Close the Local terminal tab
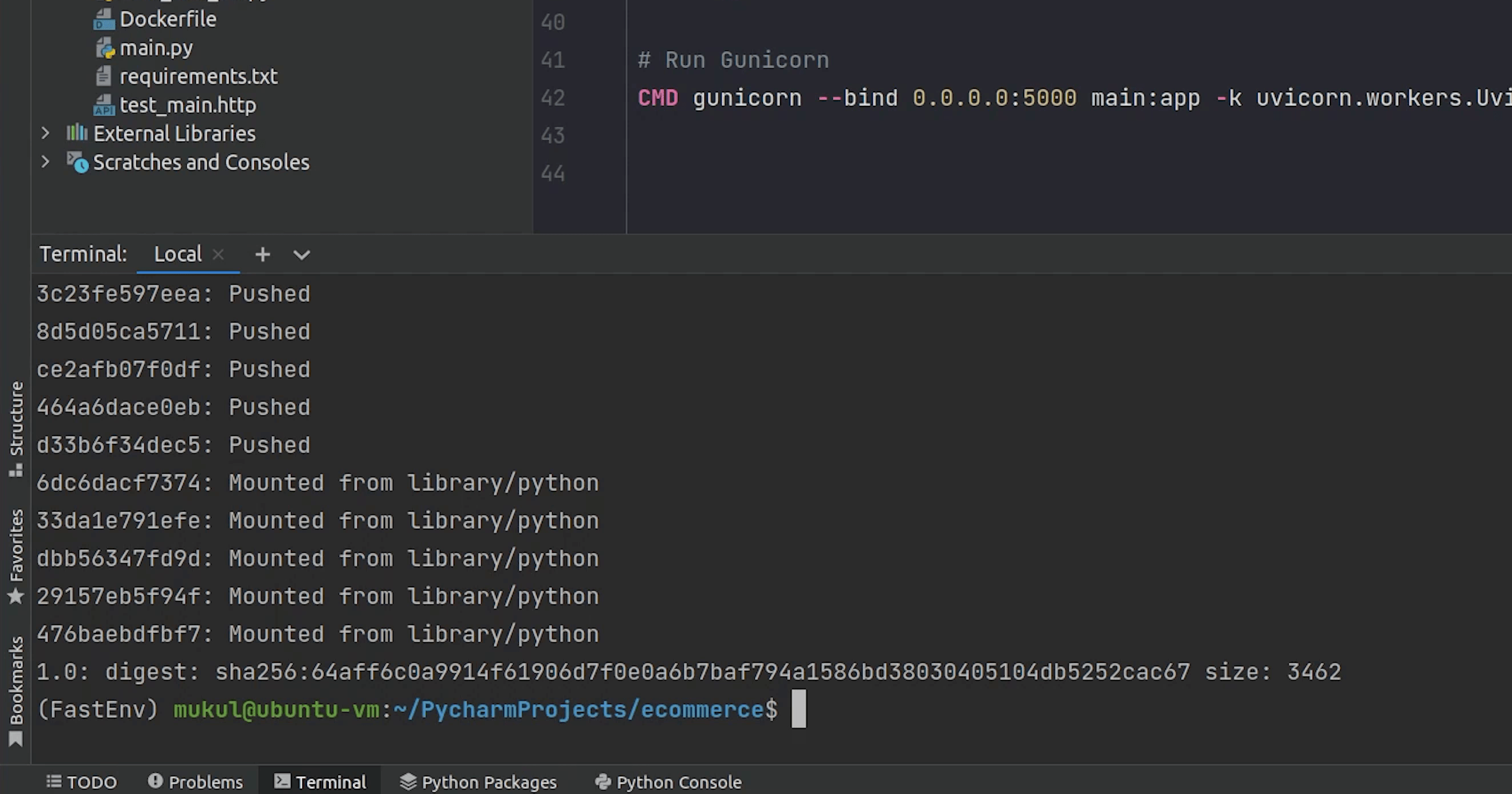 pyautogui.click(x=218, y=254)
